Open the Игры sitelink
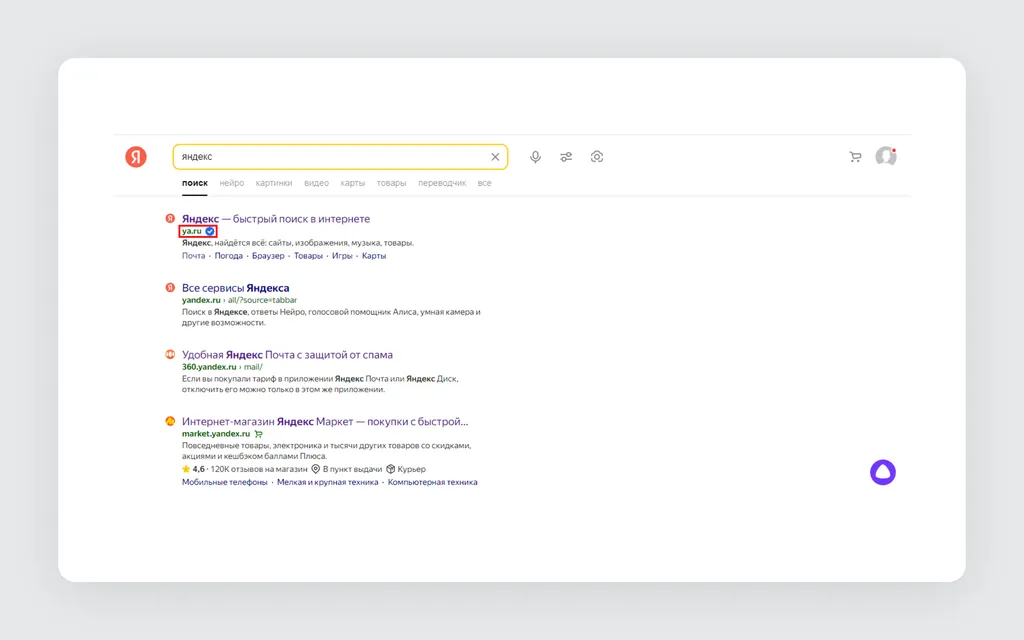Image resolution: width=1024 pixels, height=640 pixels. pyautogui.click(x=342, y=256)
